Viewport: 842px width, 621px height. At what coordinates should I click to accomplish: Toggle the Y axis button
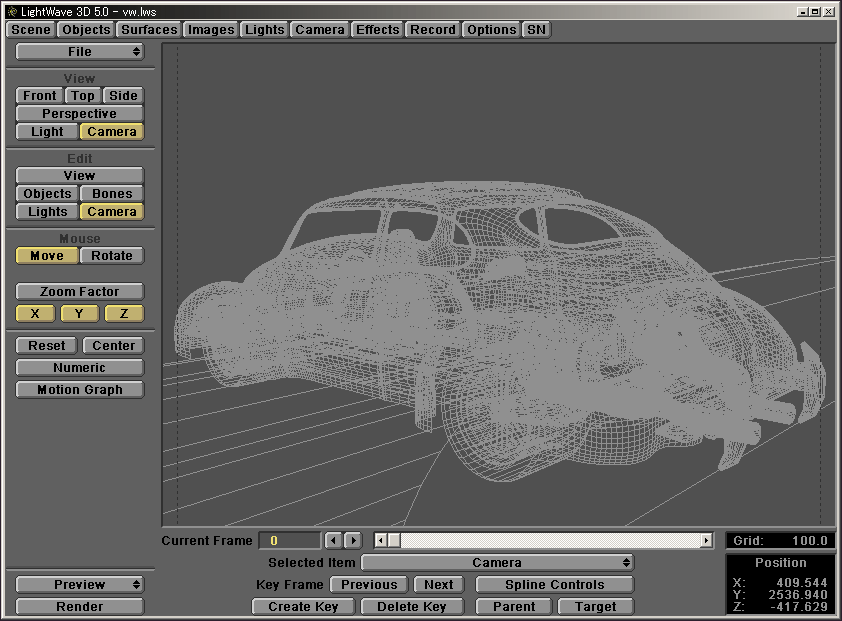79,314
